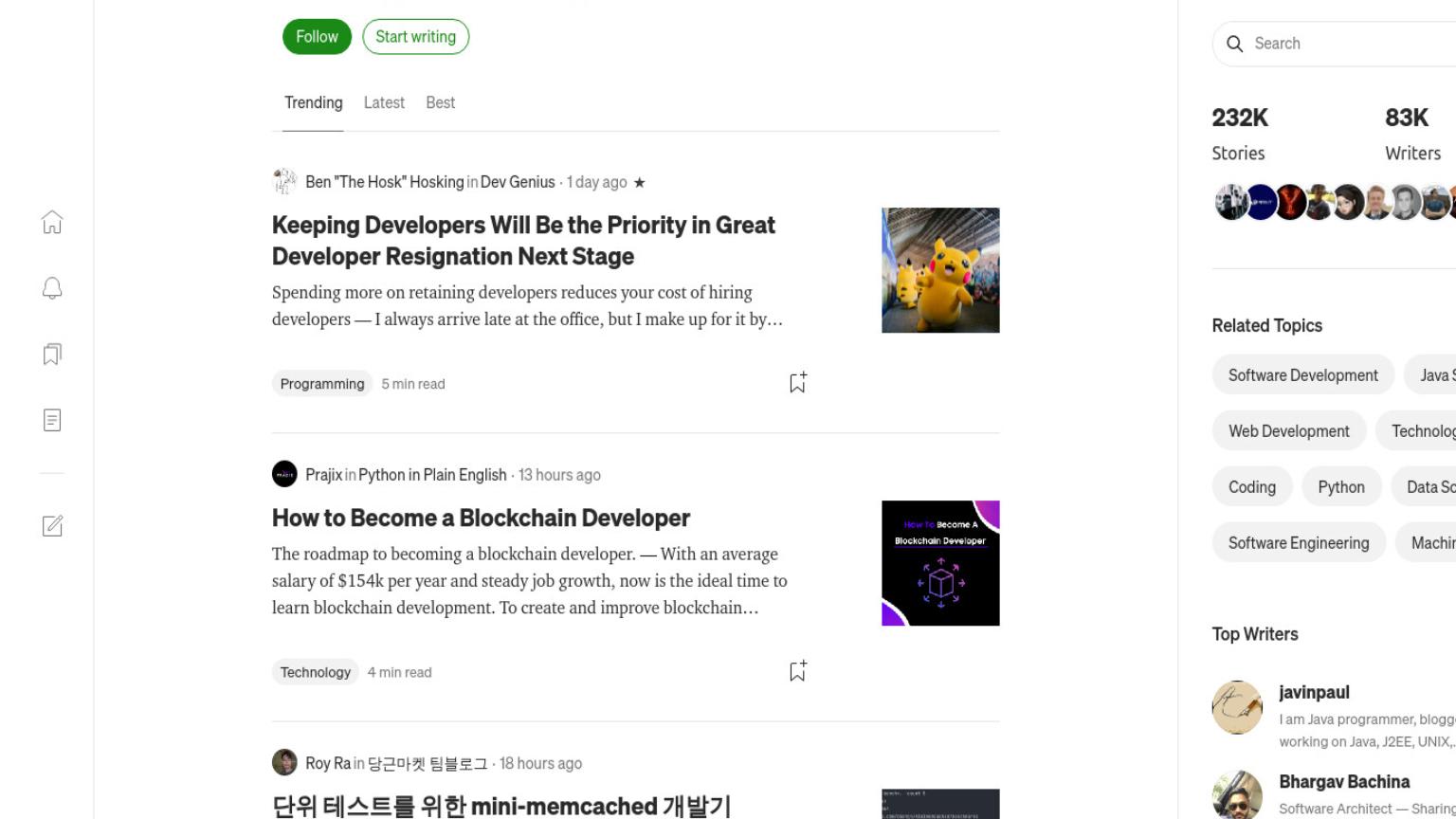This screenshot has height=819, width=1456.
Task: Select the Coding related topic
Action: click(1252, 487)
